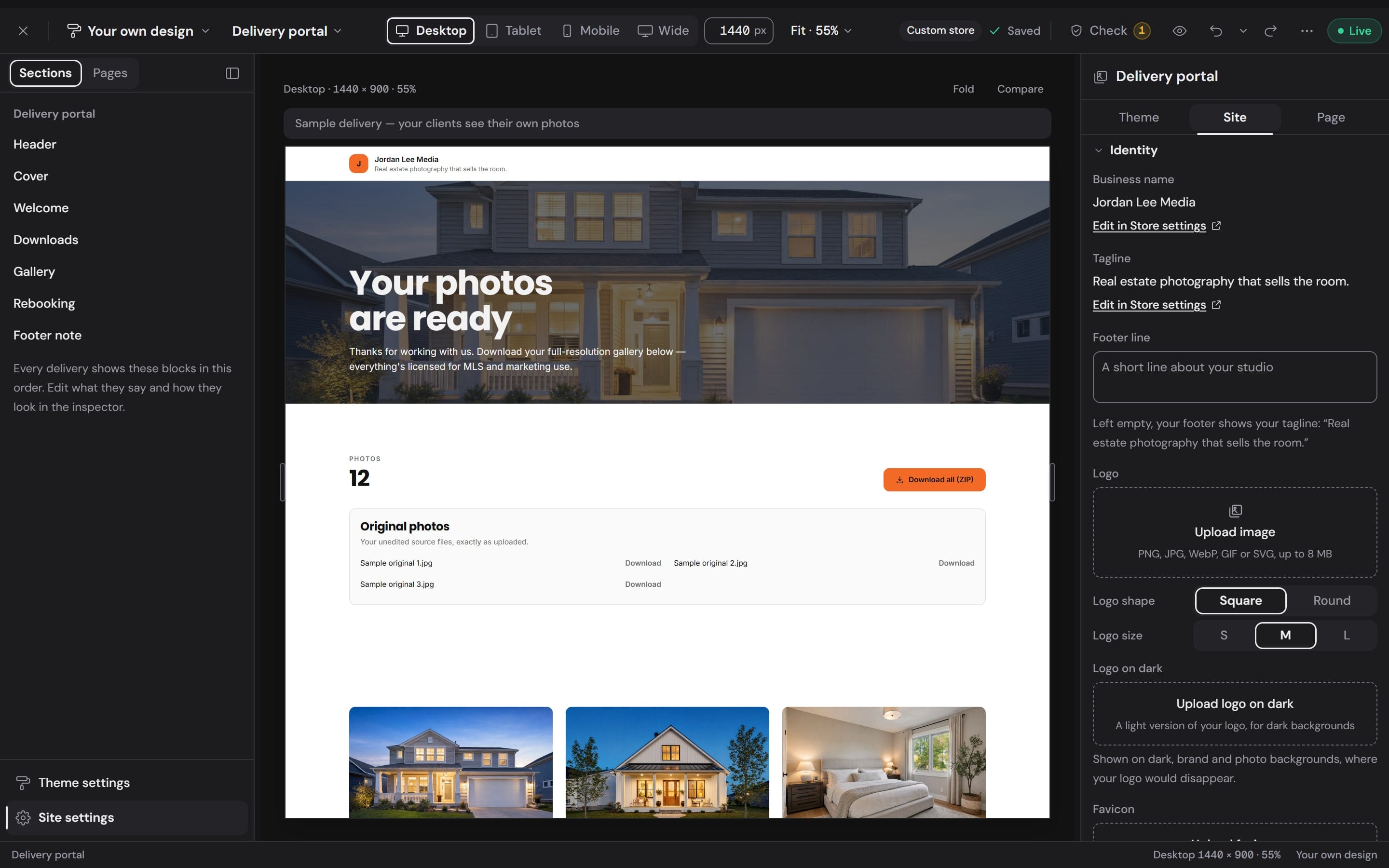Click Download all (ZIP) button
Image resolution: width=1389 pixels, height=868 pixels.
click(x=934, y=480)
